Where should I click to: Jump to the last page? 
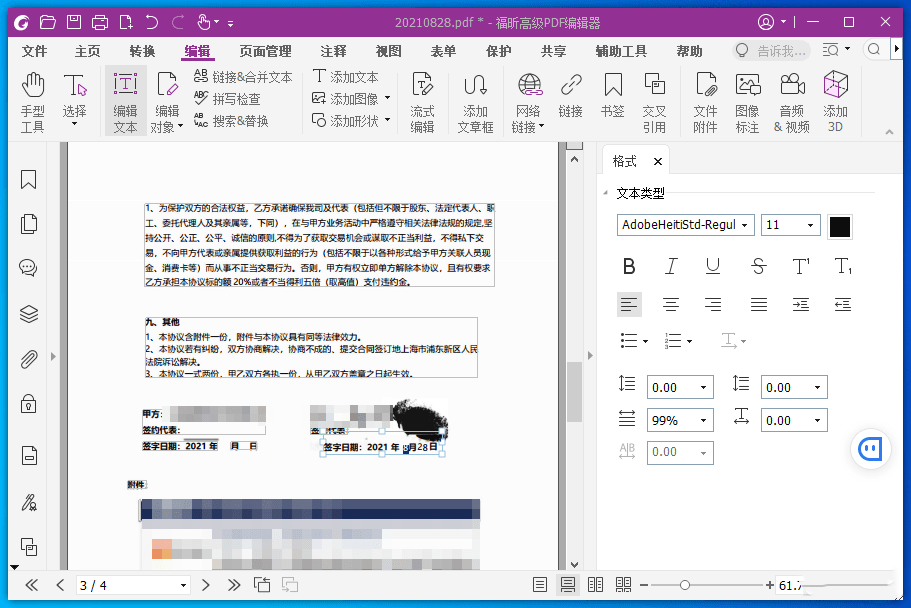[x=234, y=585]
